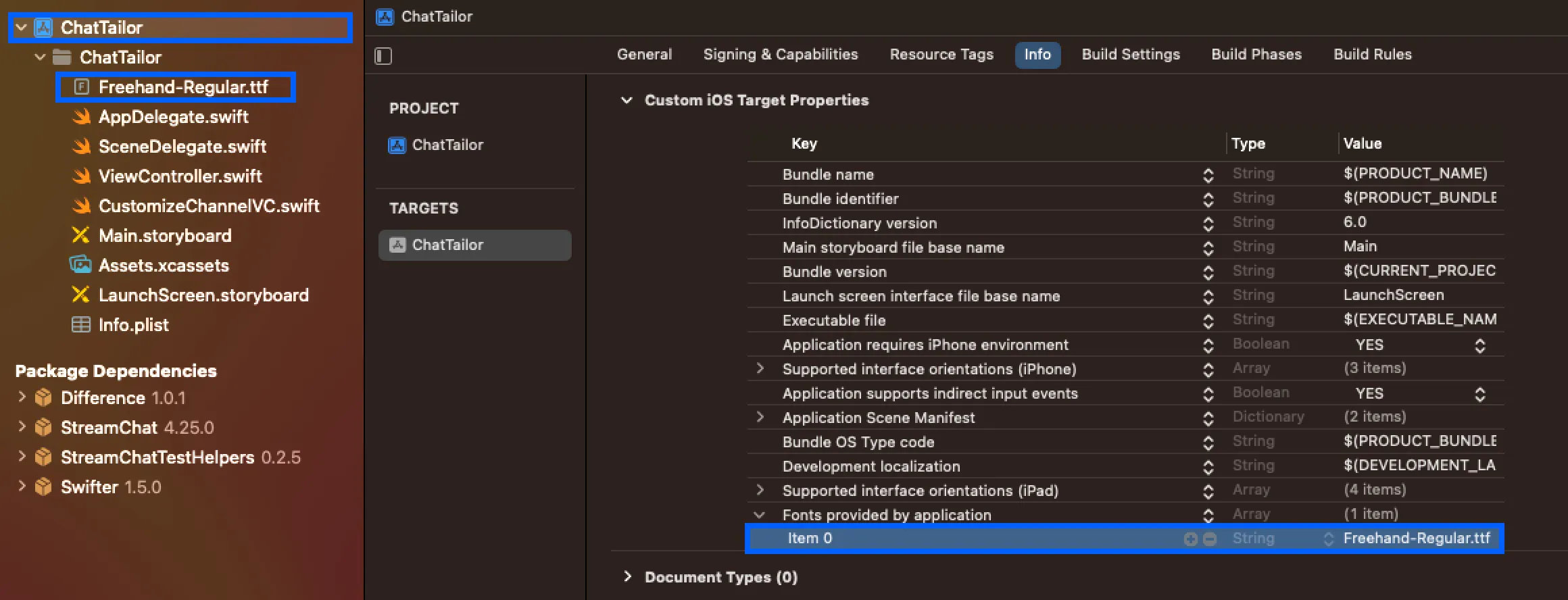Image resolution: width=1568 pixels, height=600 pixels.
Task: Click the plus icon on Item 0 row
Action: click(1190, 539)
